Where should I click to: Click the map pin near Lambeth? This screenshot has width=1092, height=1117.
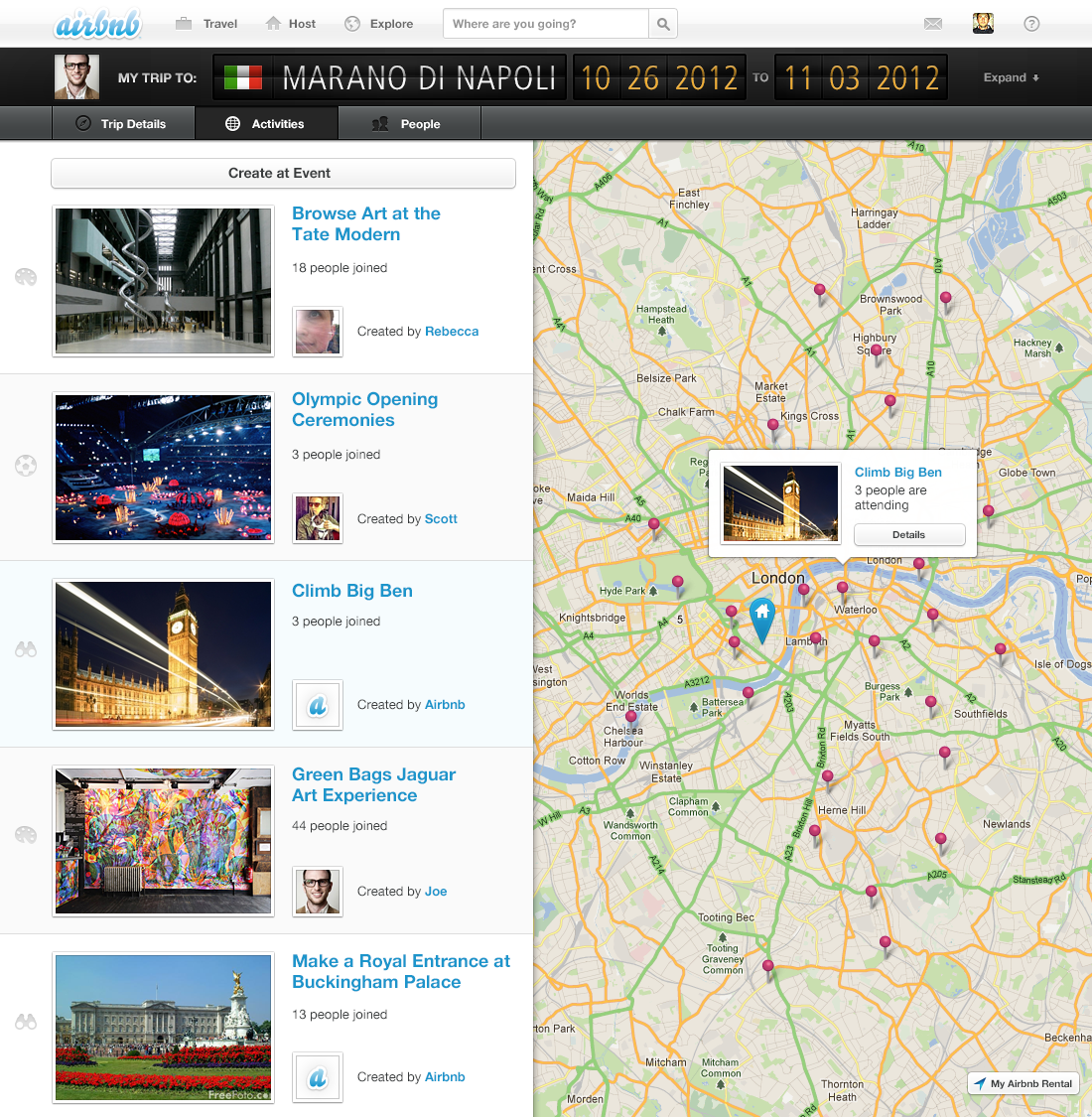tap(816, 641)
